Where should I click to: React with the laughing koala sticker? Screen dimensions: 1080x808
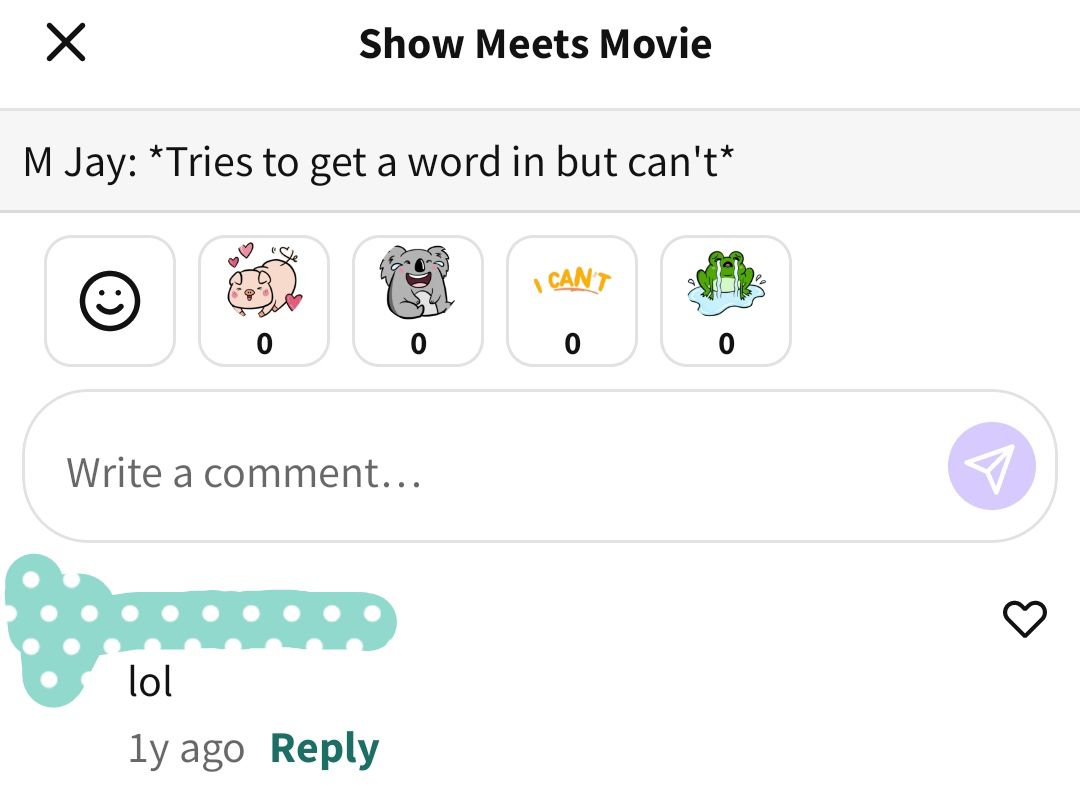coord(418,301)
